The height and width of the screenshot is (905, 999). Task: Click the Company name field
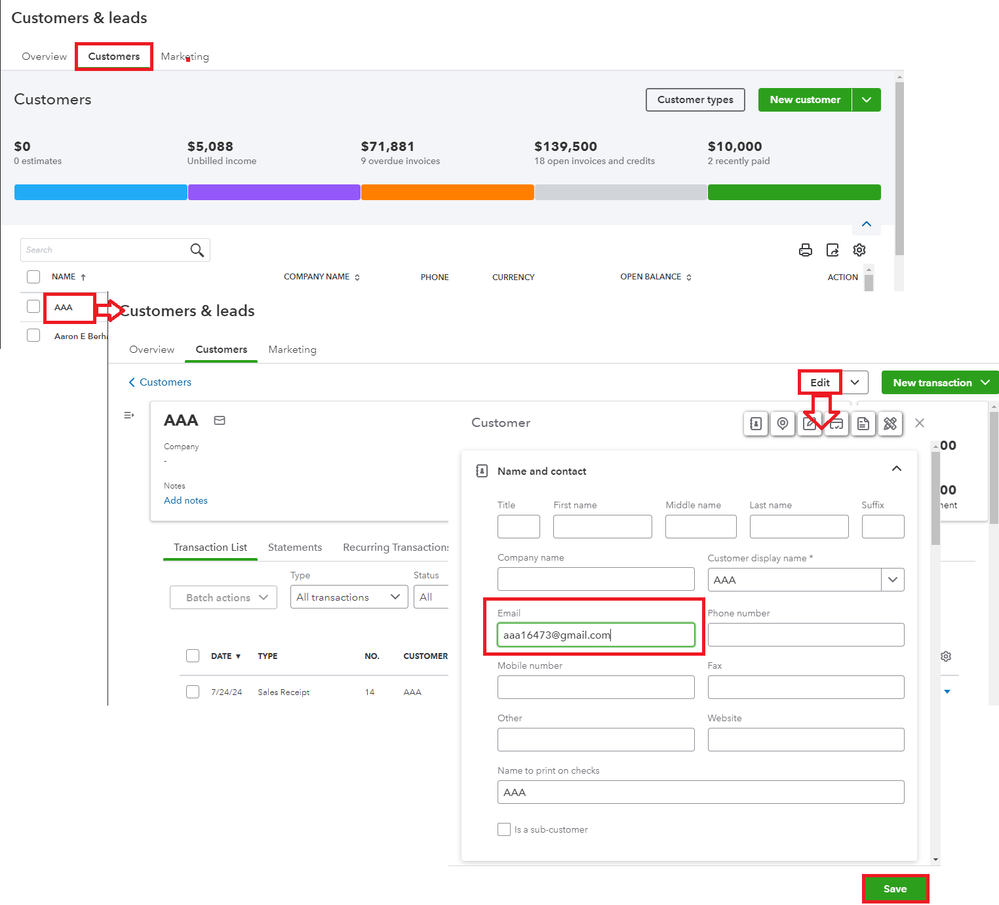click(596, 579)
